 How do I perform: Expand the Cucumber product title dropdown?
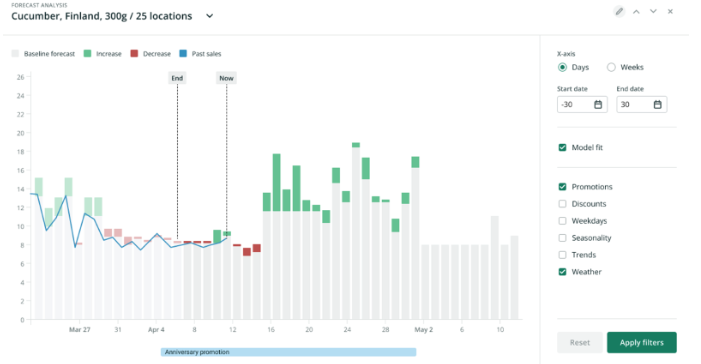pyautogui.click(x=209, y=16)
